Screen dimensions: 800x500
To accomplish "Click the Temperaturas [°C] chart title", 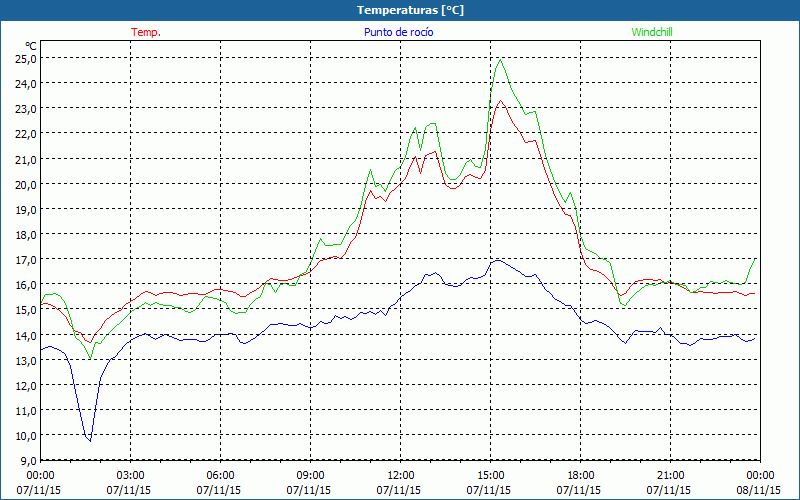I will (410, 10).
